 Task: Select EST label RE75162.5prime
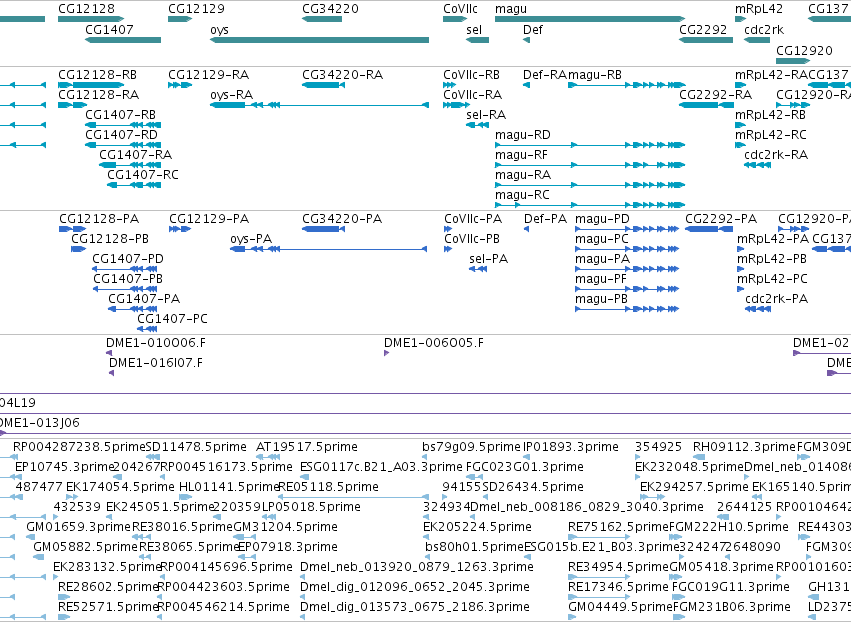coord(619,527)
